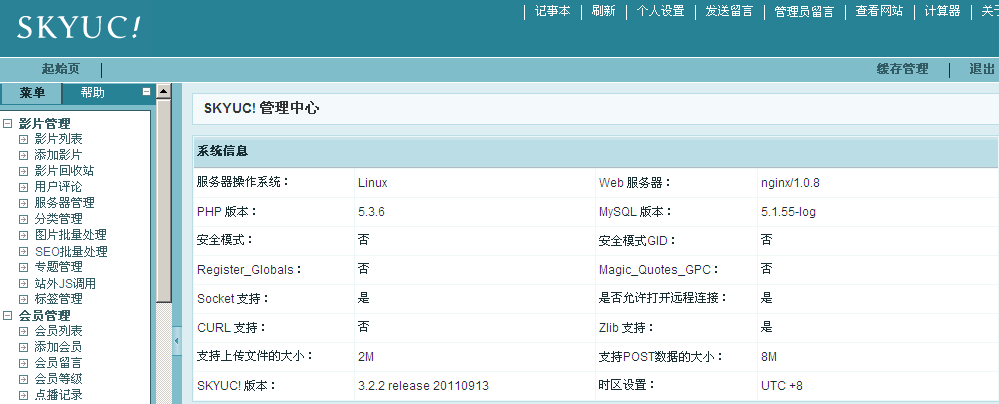Open 会员列表 menu item
This screenshot has width=999, height=404.
[x=58, y=331]
